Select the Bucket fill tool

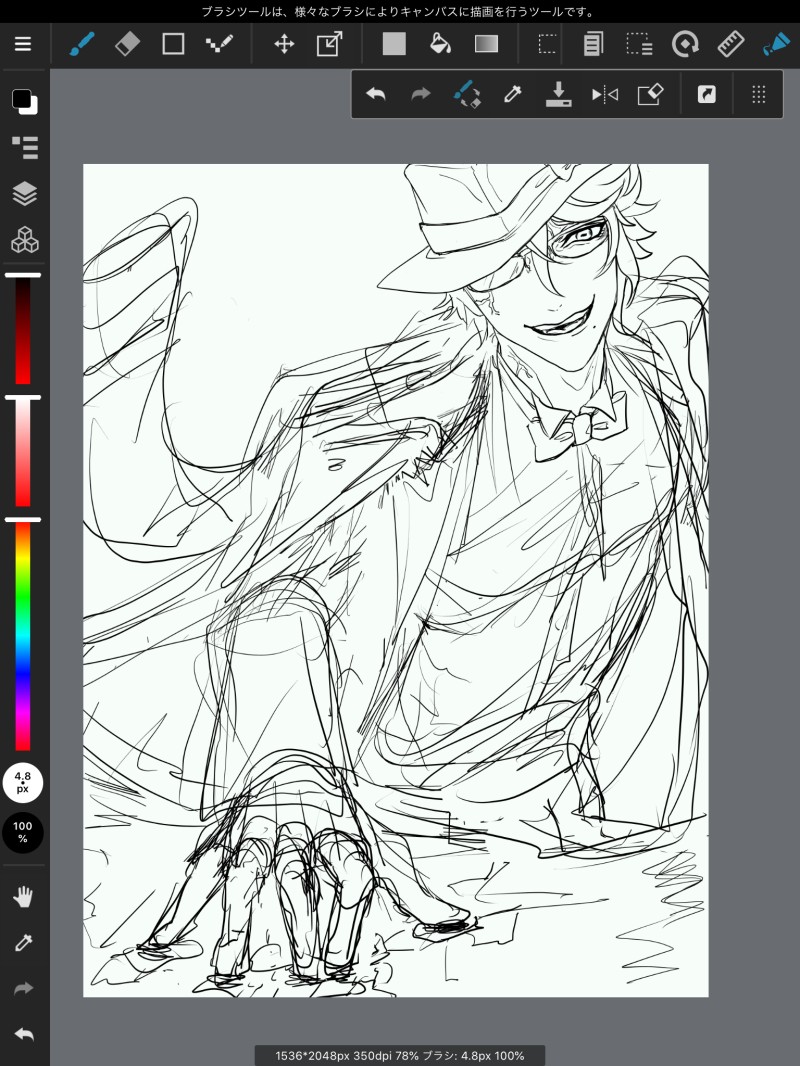point(440,44)
